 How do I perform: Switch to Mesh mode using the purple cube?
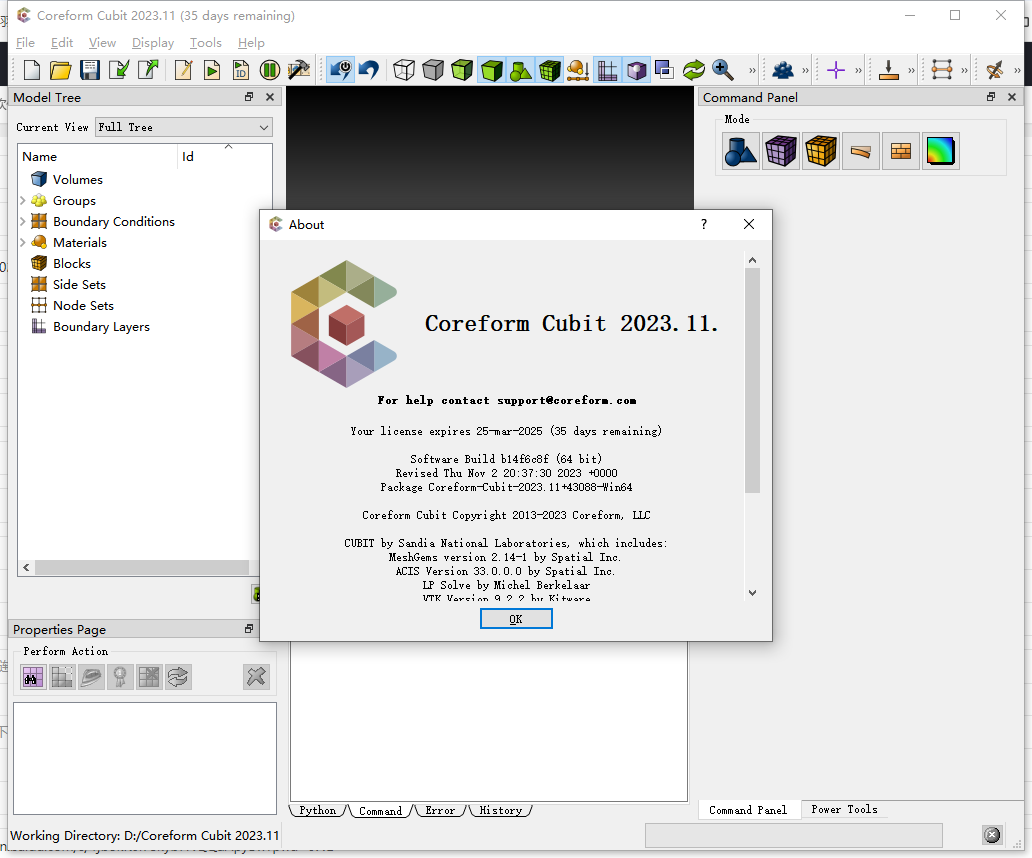click(781, 151)
